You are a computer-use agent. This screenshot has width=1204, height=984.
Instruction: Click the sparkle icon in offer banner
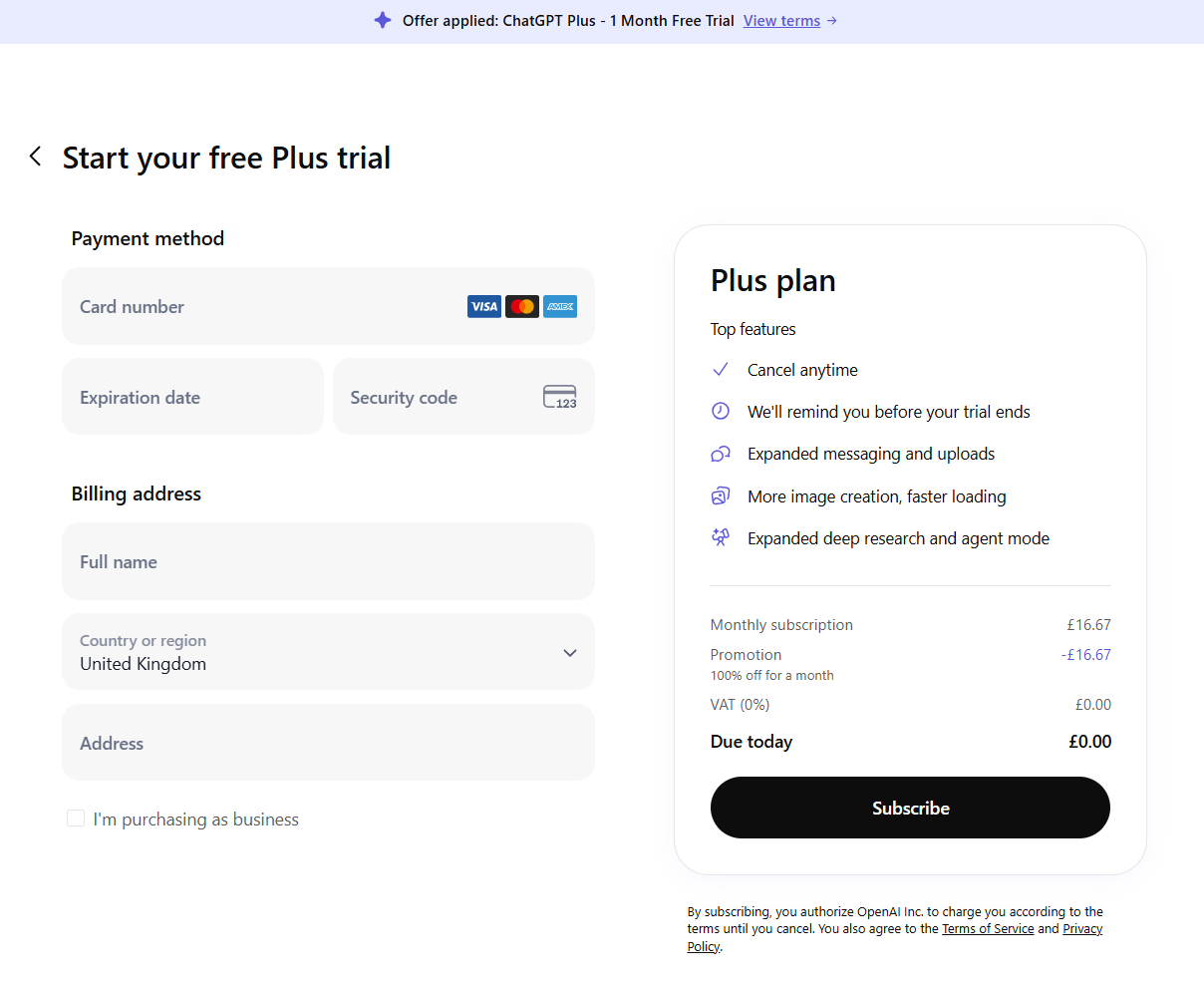coord(383,20)
